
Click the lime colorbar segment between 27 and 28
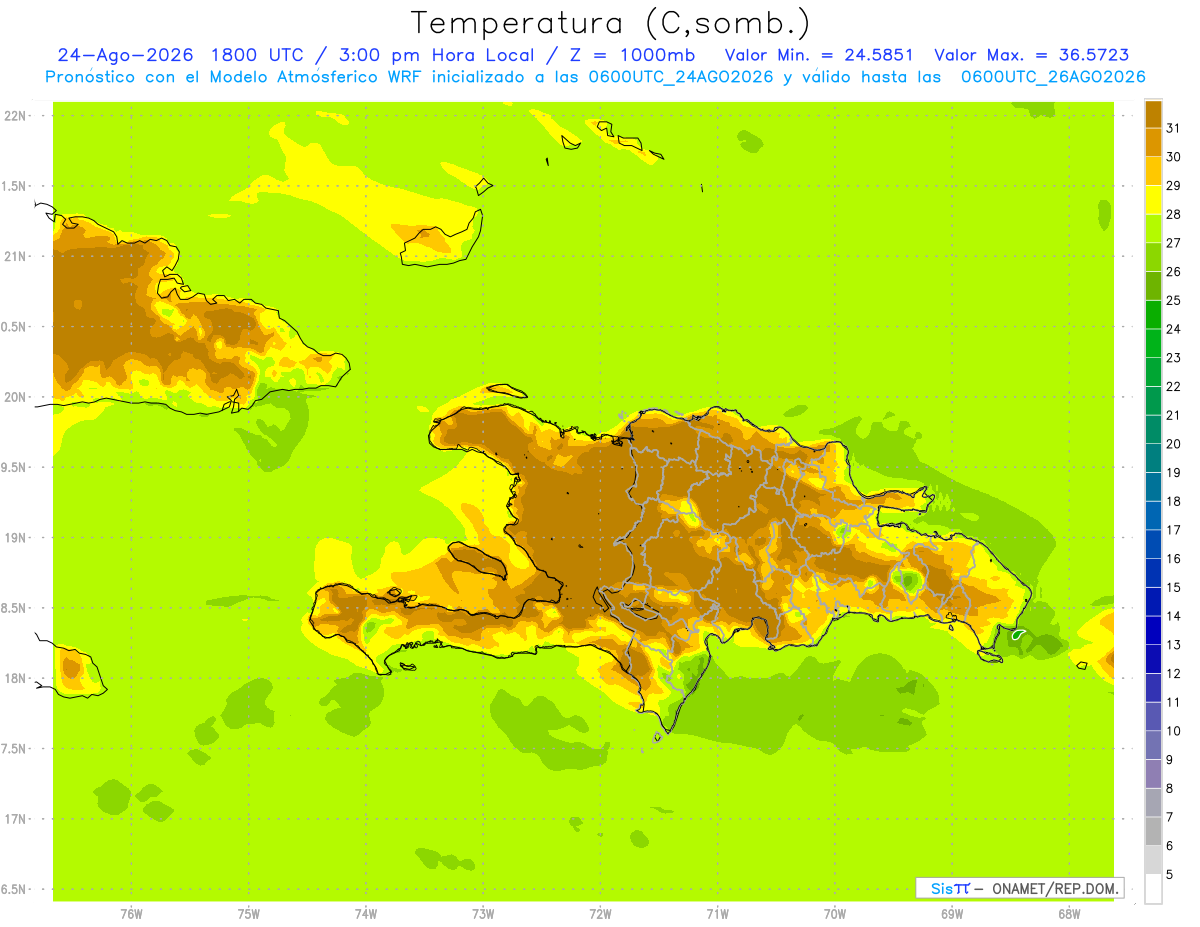coord(1153,229)
